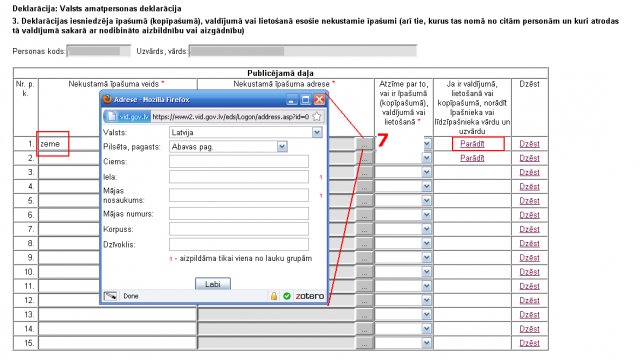The width and height of the screenshot is (640, 360).
Task: Click the Dzēst link in row 12
Action: click(x=529, y=300)
